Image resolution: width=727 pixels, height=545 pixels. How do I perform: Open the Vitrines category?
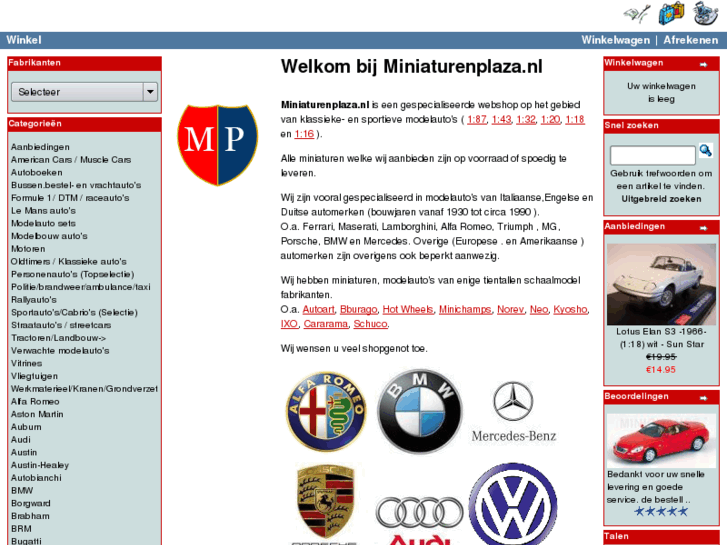point(26,363)
